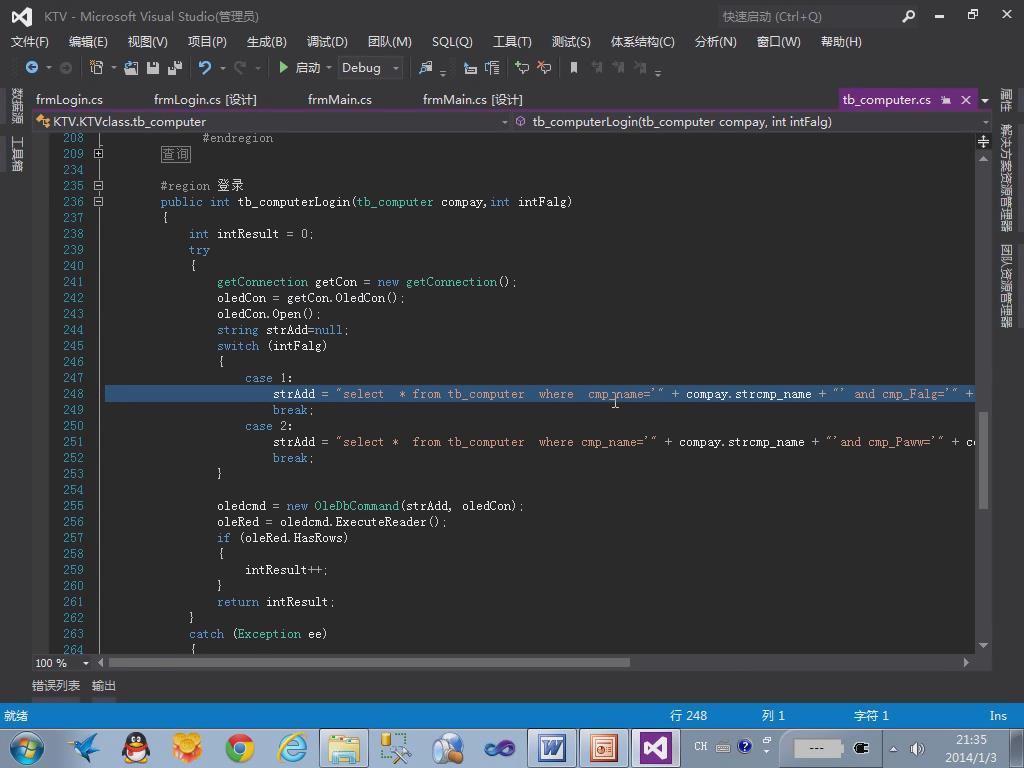1024x768 pixels.
Task: Click the horizontal scrollbar right arrow
Action: (966, 663)
